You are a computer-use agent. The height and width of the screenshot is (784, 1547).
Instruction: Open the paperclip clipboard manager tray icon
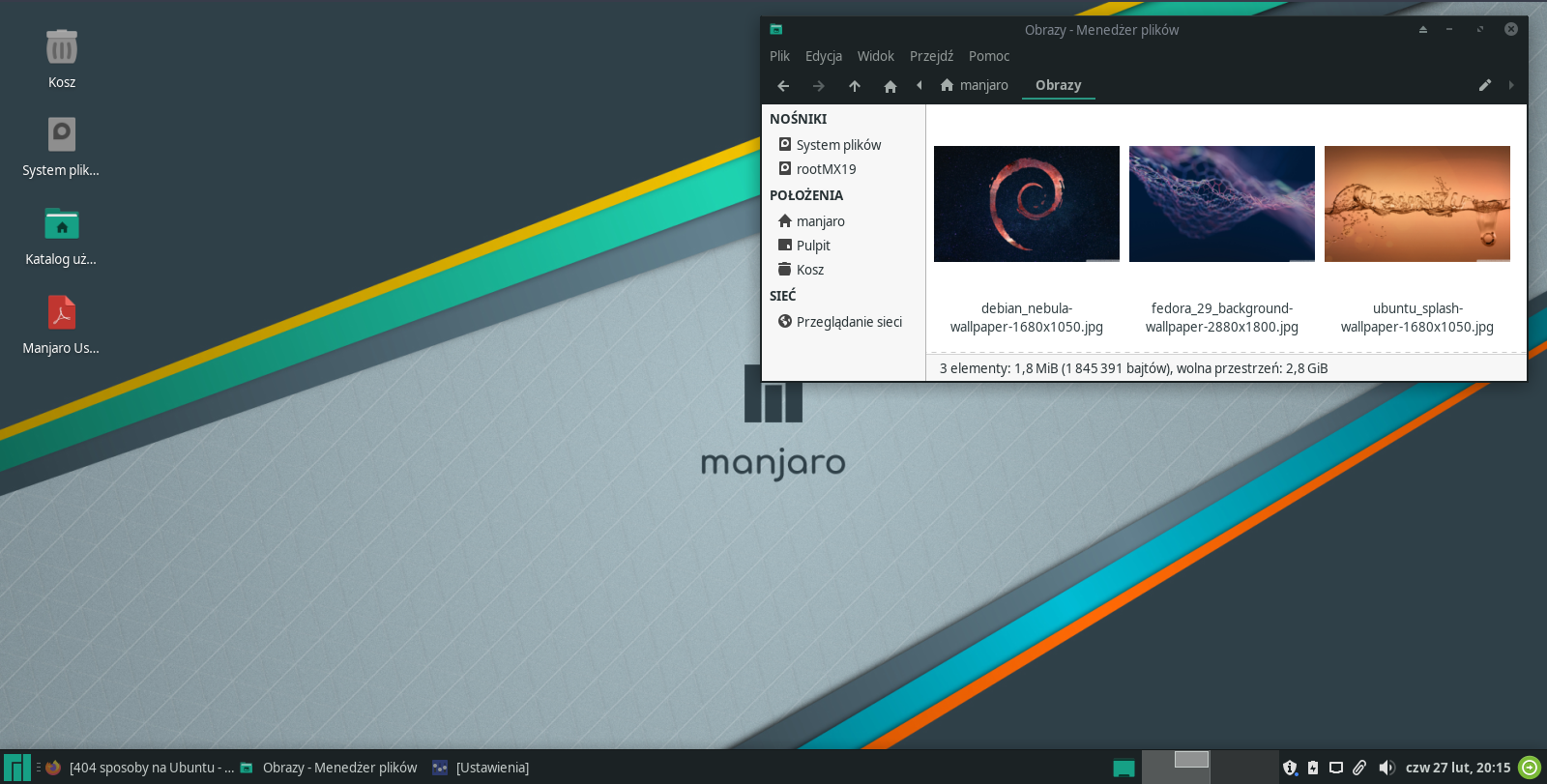coord(1359,768)
